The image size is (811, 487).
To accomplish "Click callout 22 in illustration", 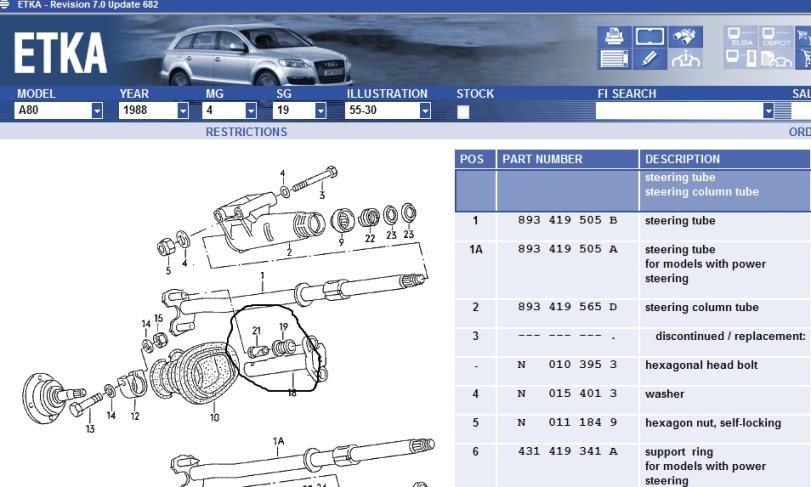I will pos(369,238).
